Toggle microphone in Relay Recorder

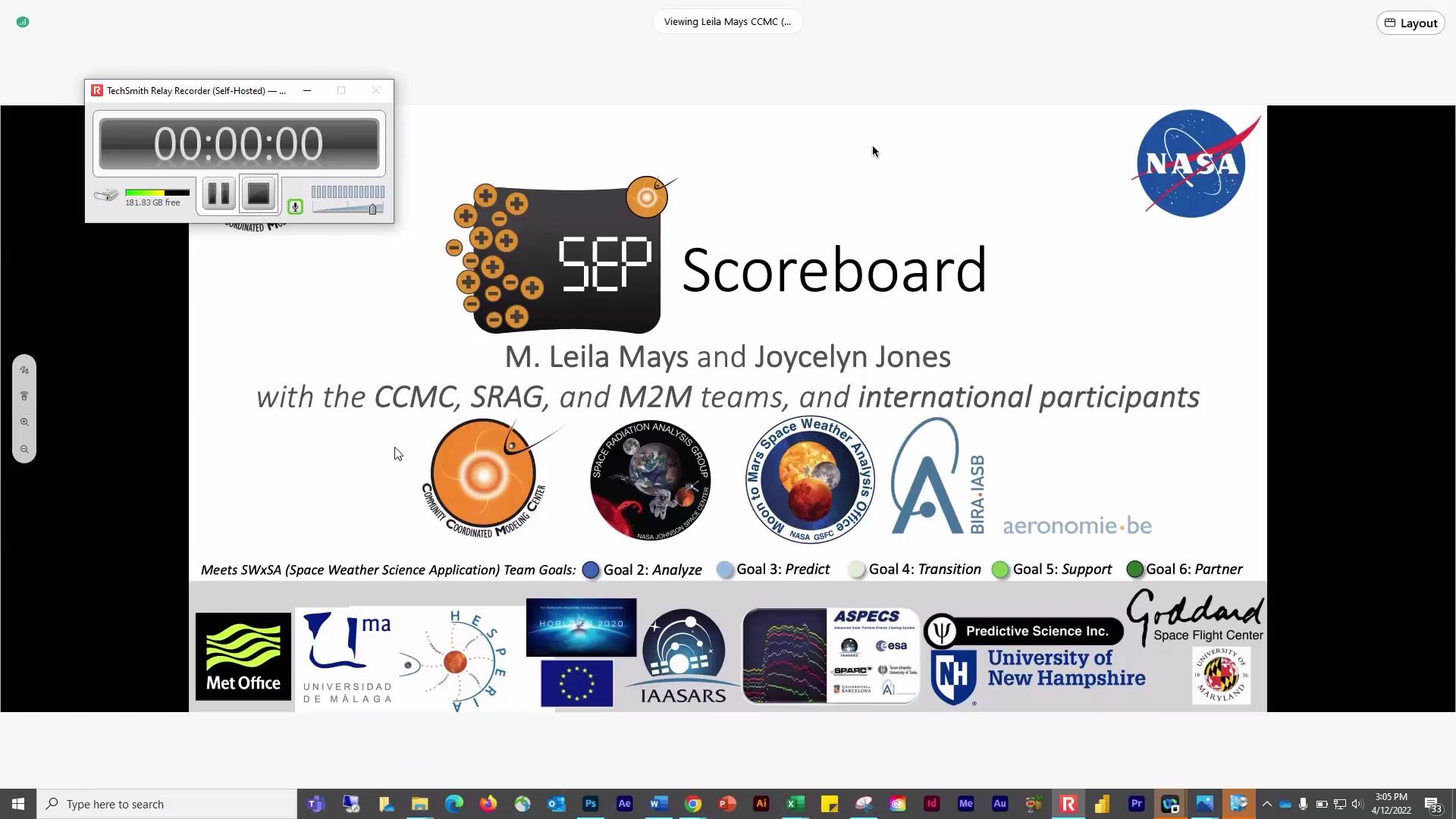coord(296,207)
